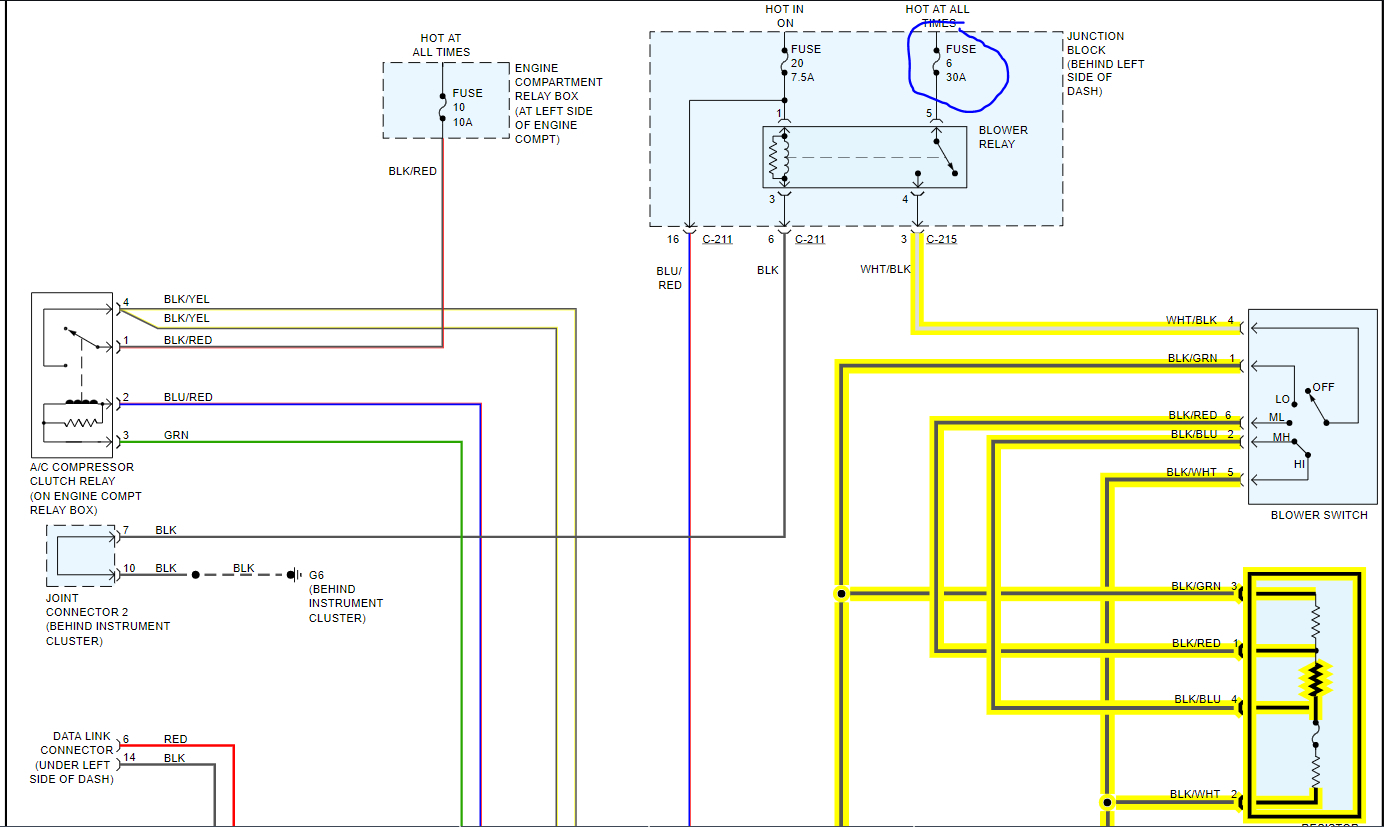Select the HI position on the blower switch

pos(1299,464)
